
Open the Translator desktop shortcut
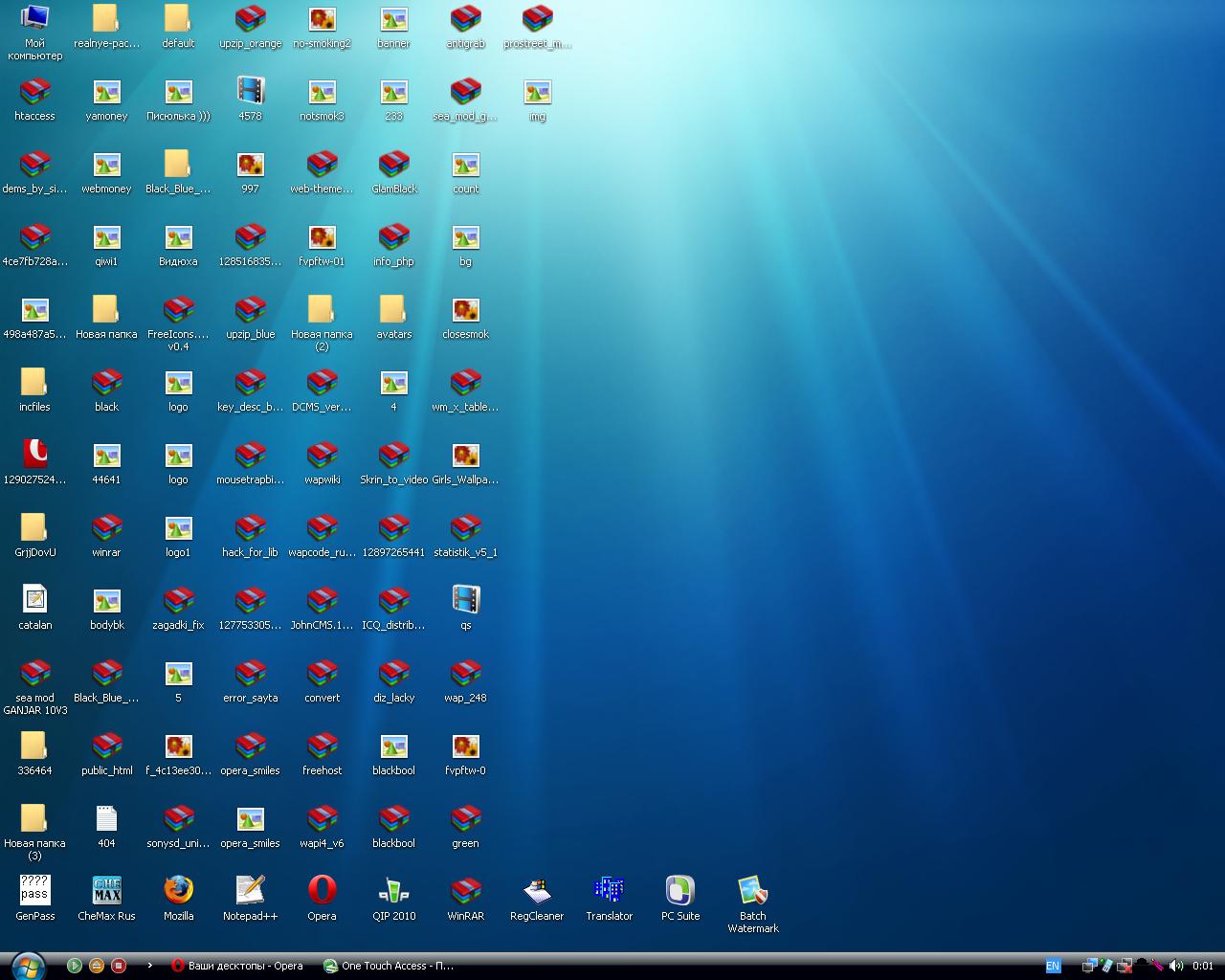coord(609,891)
